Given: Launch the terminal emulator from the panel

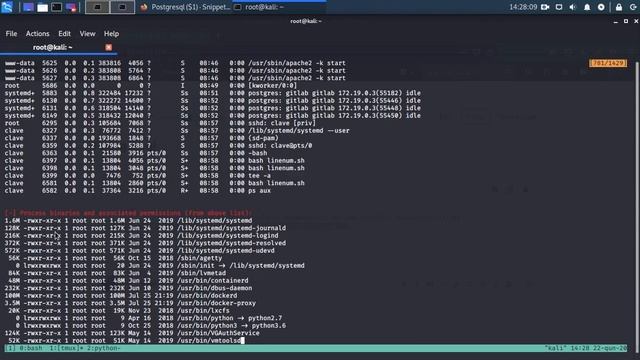Looking at the screenshot, I should 57,7.
